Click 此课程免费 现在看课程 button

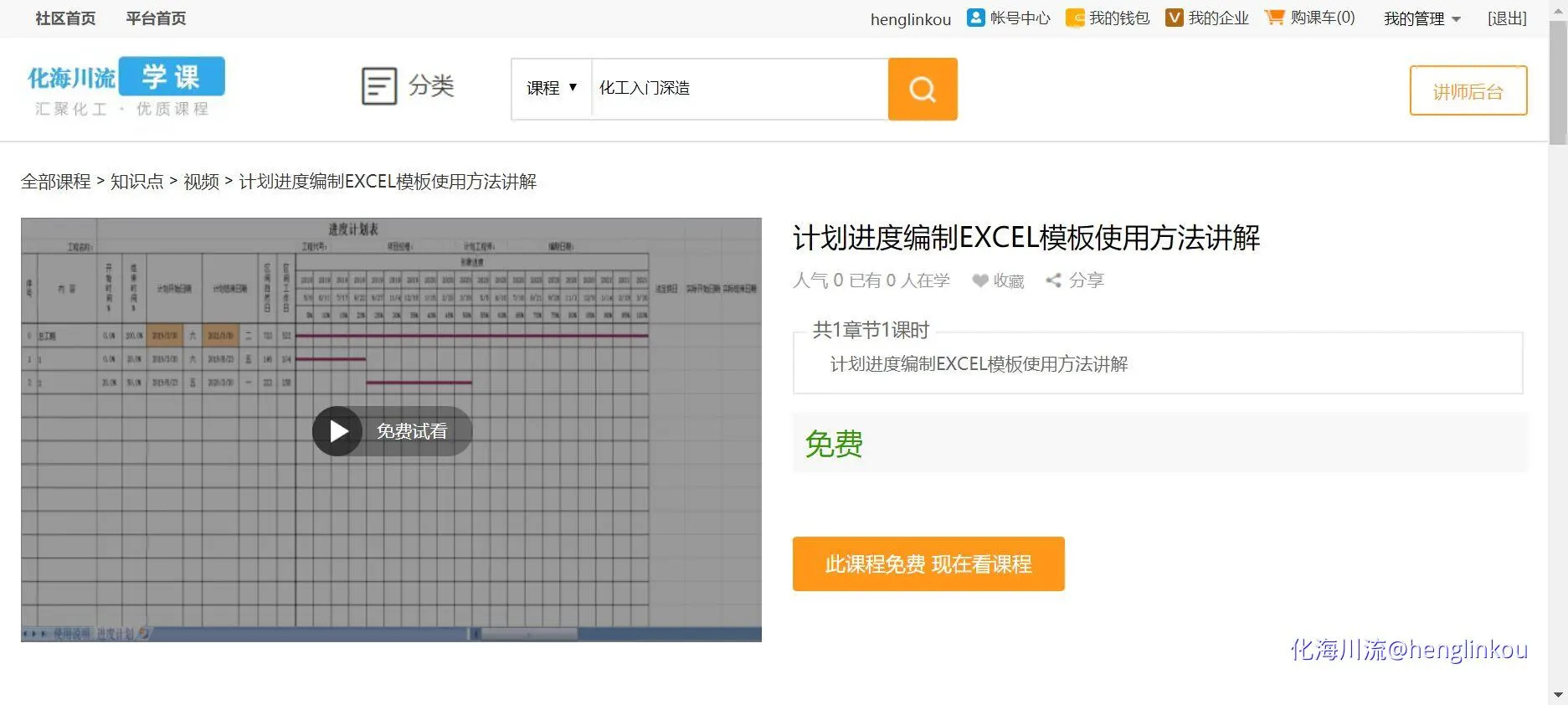928,564
